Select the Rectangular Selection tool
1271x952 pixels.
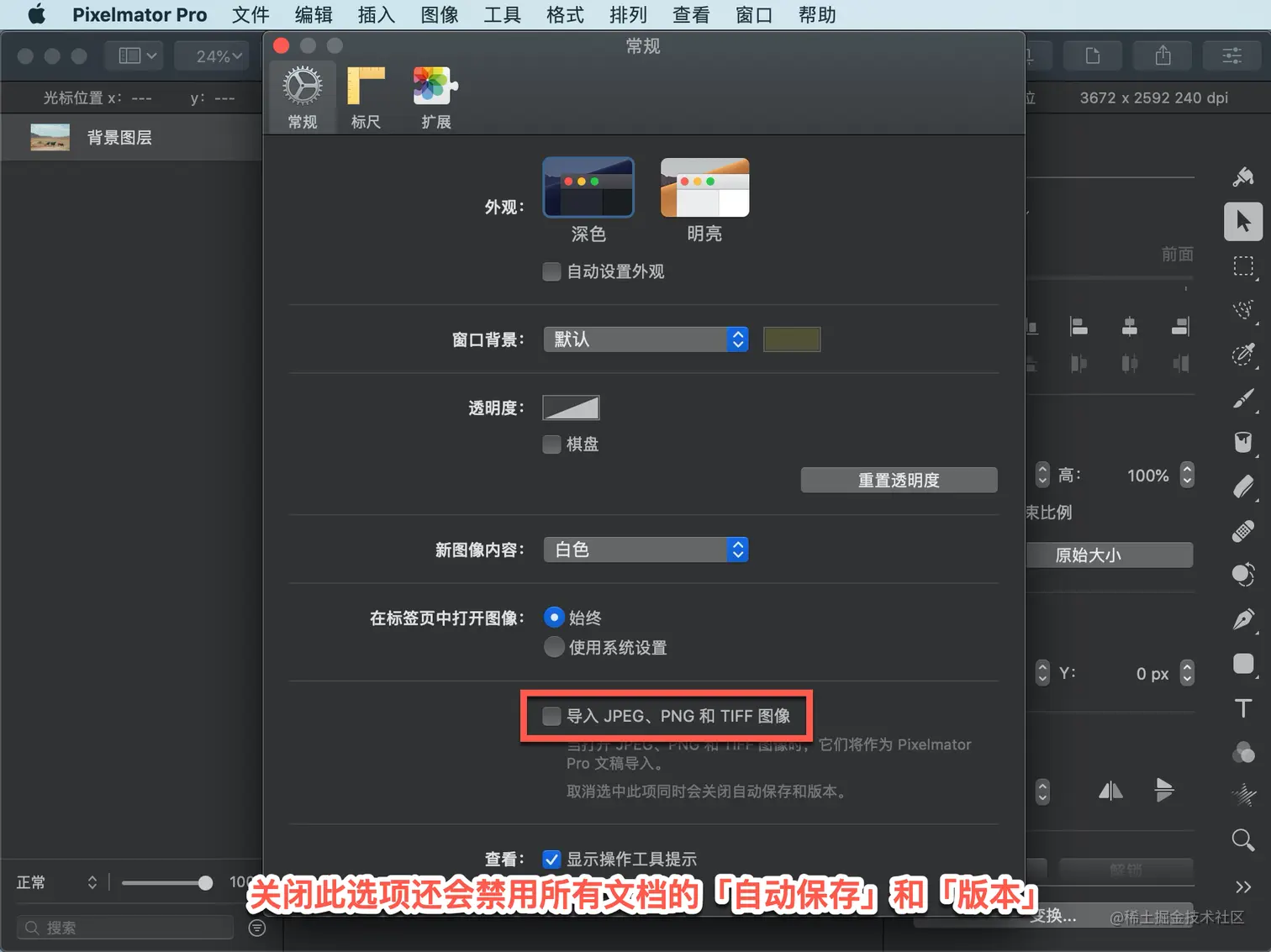tap(1243, 266)
